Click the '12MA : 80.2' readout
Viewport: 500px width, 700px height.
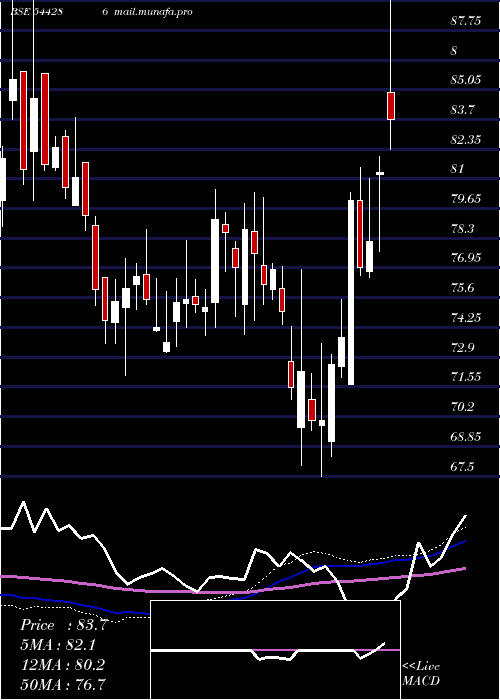[63, 665]
